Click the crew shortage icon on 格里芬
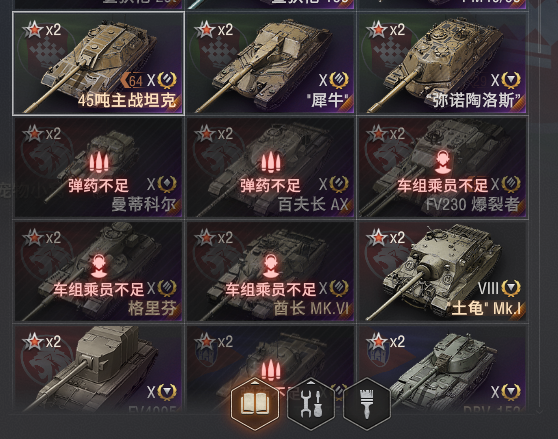Image resolution: width=558 pixels, height=439 pixels. click(x=99, y=266)
